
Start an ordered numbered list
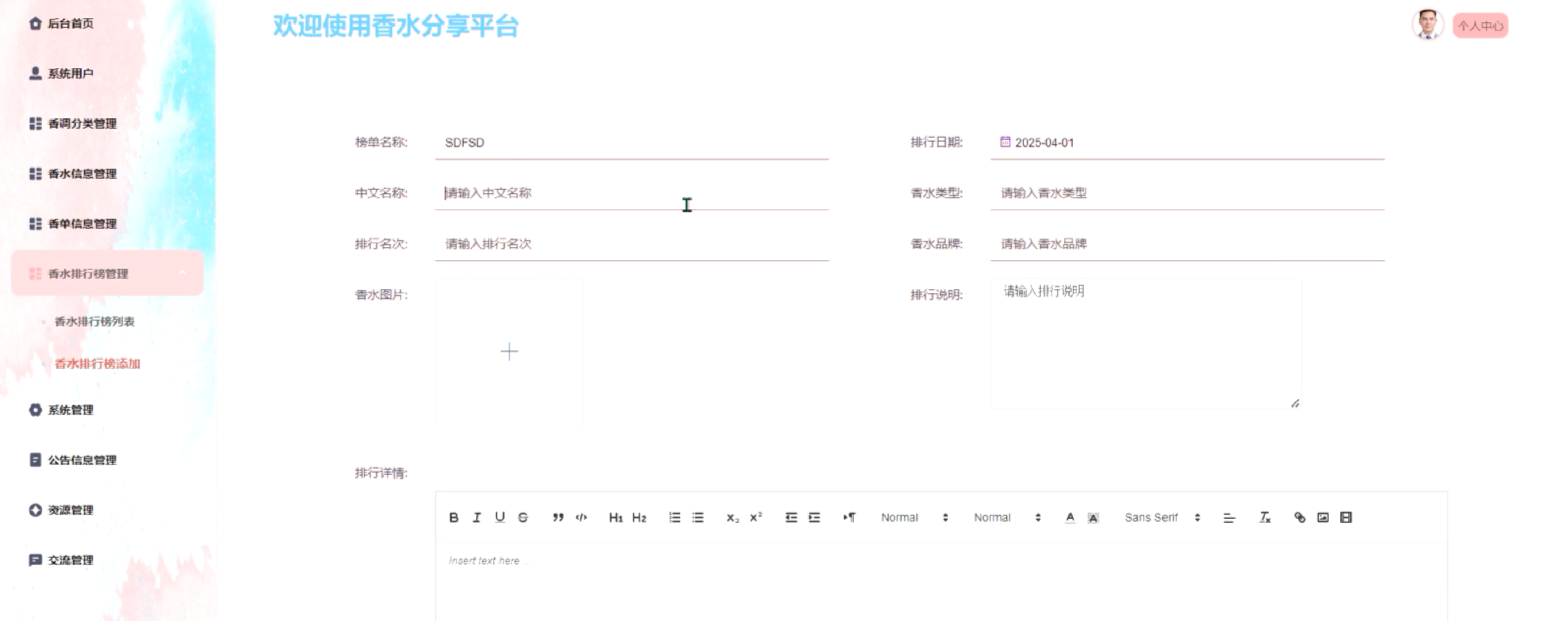[x=674, y=517]
